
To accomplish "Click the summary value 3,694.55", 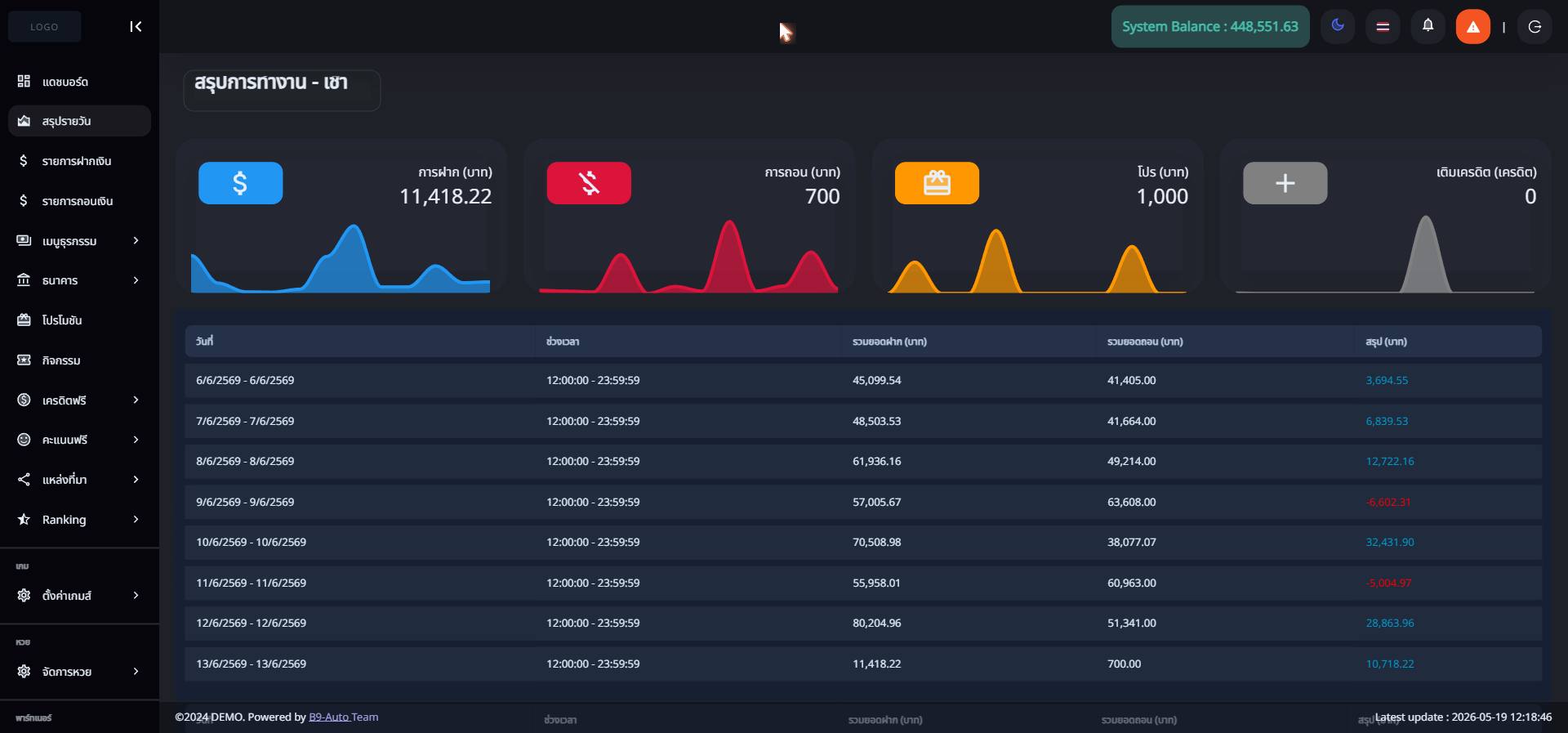I will point(1387,381).
